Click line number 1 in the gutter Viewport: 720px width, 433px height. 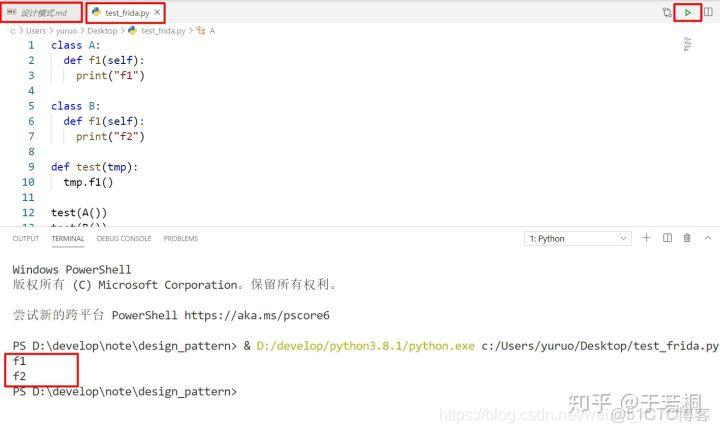click(x=31, y=45)
